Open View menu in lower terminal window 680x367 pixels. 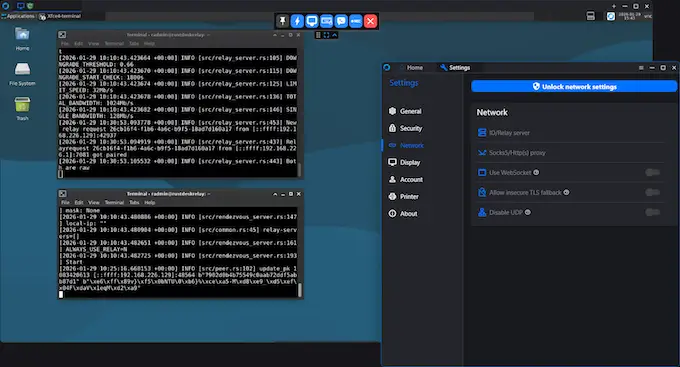click(94, 203)
